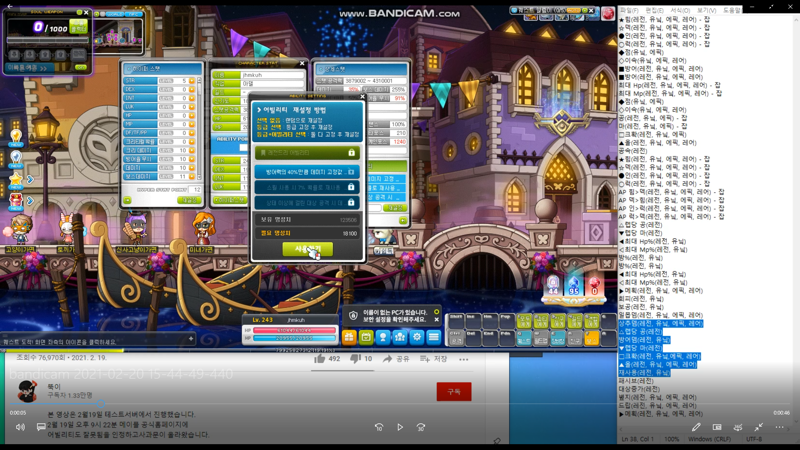Open the blue hamburger menu icon

pyautogui.click(x=434, y=337)
